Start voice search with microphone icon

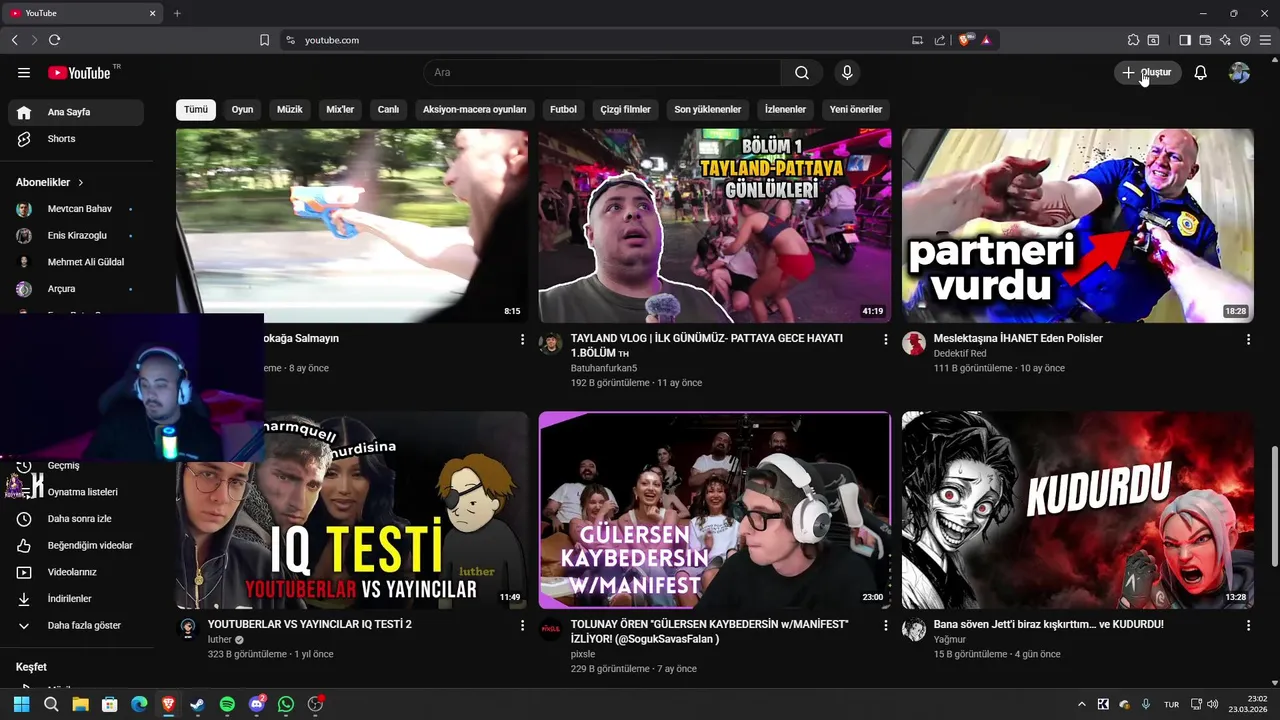(847, 72)
